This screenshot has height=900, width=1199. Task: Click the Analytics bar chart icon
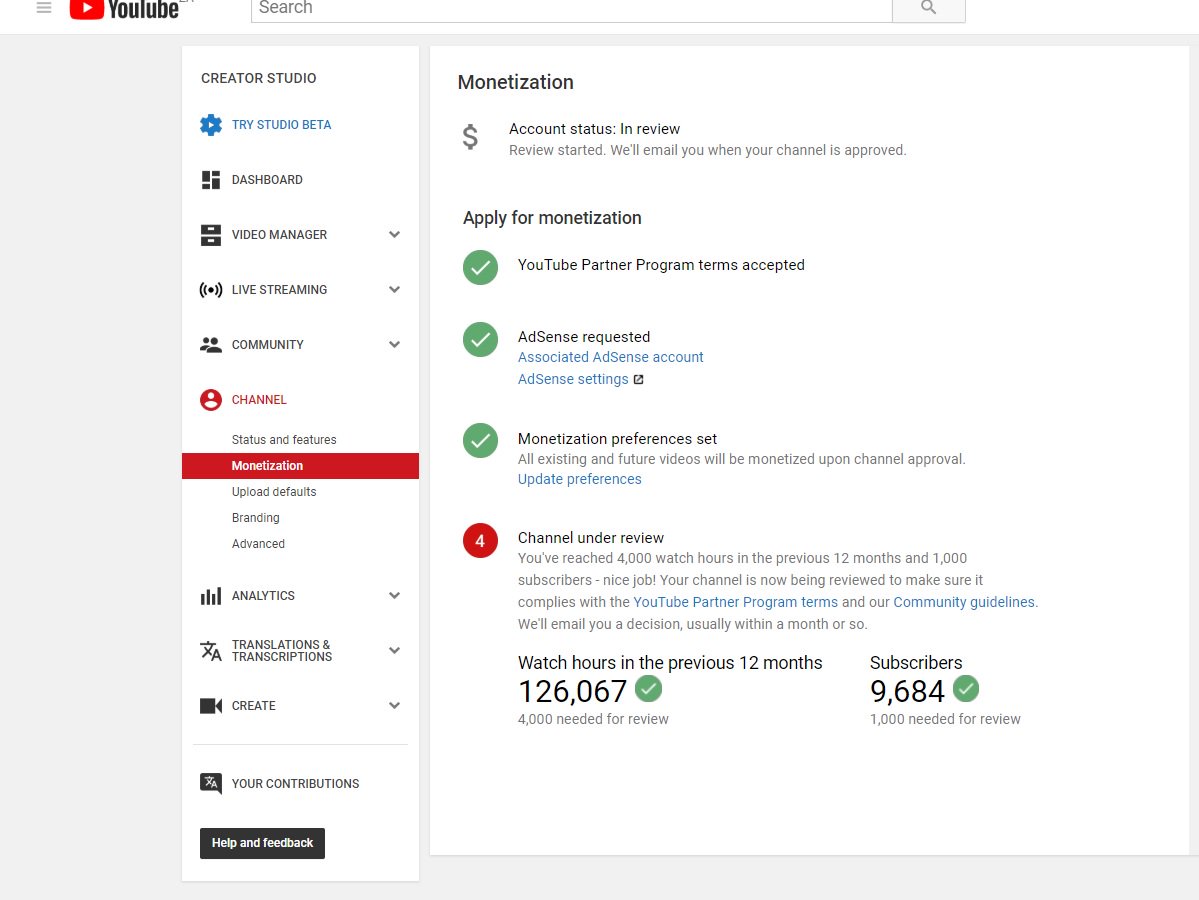(x=211, y=596)
